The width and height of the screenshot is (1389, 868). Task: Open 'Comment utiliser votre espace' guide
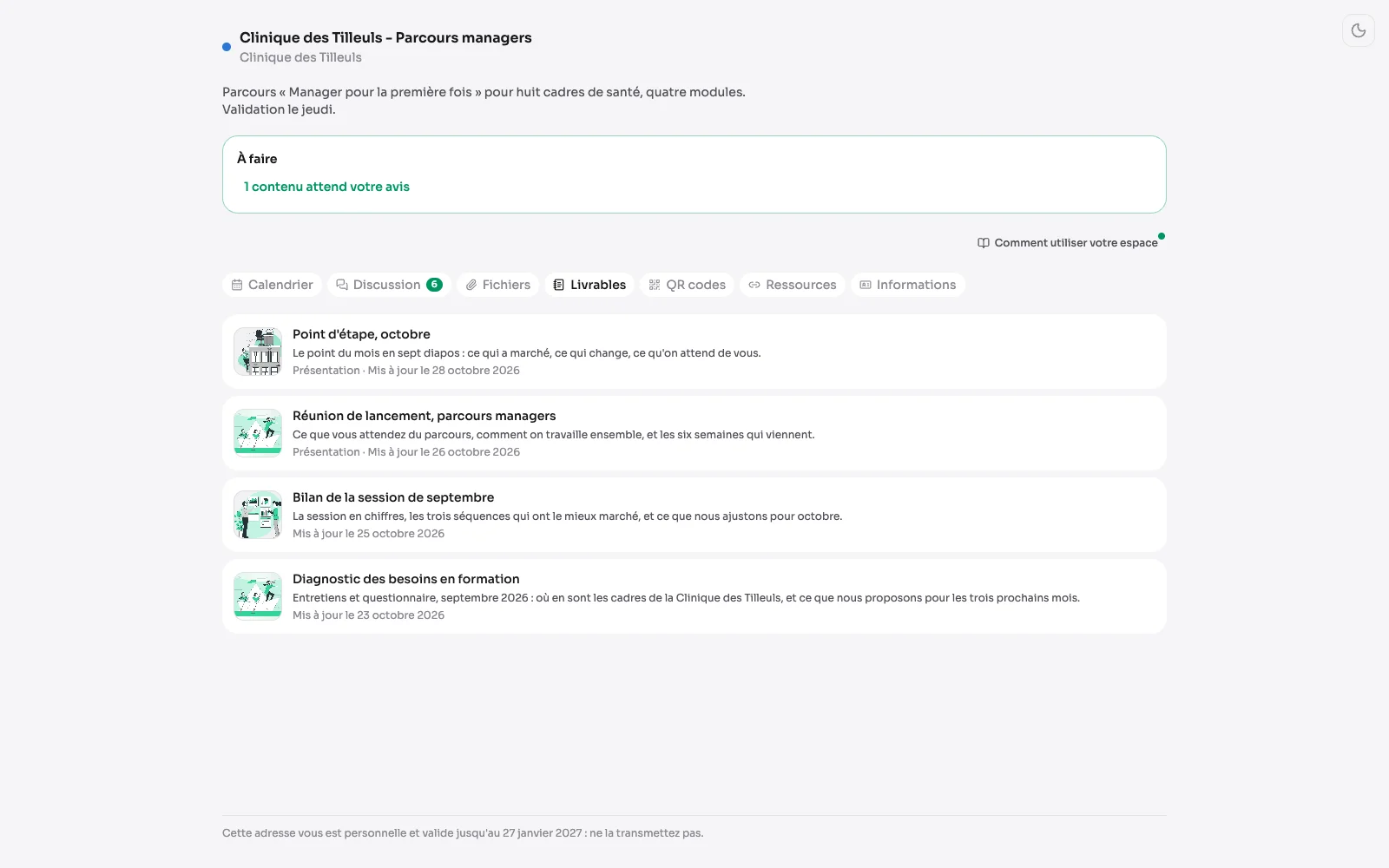click(x=1067, y=243)
